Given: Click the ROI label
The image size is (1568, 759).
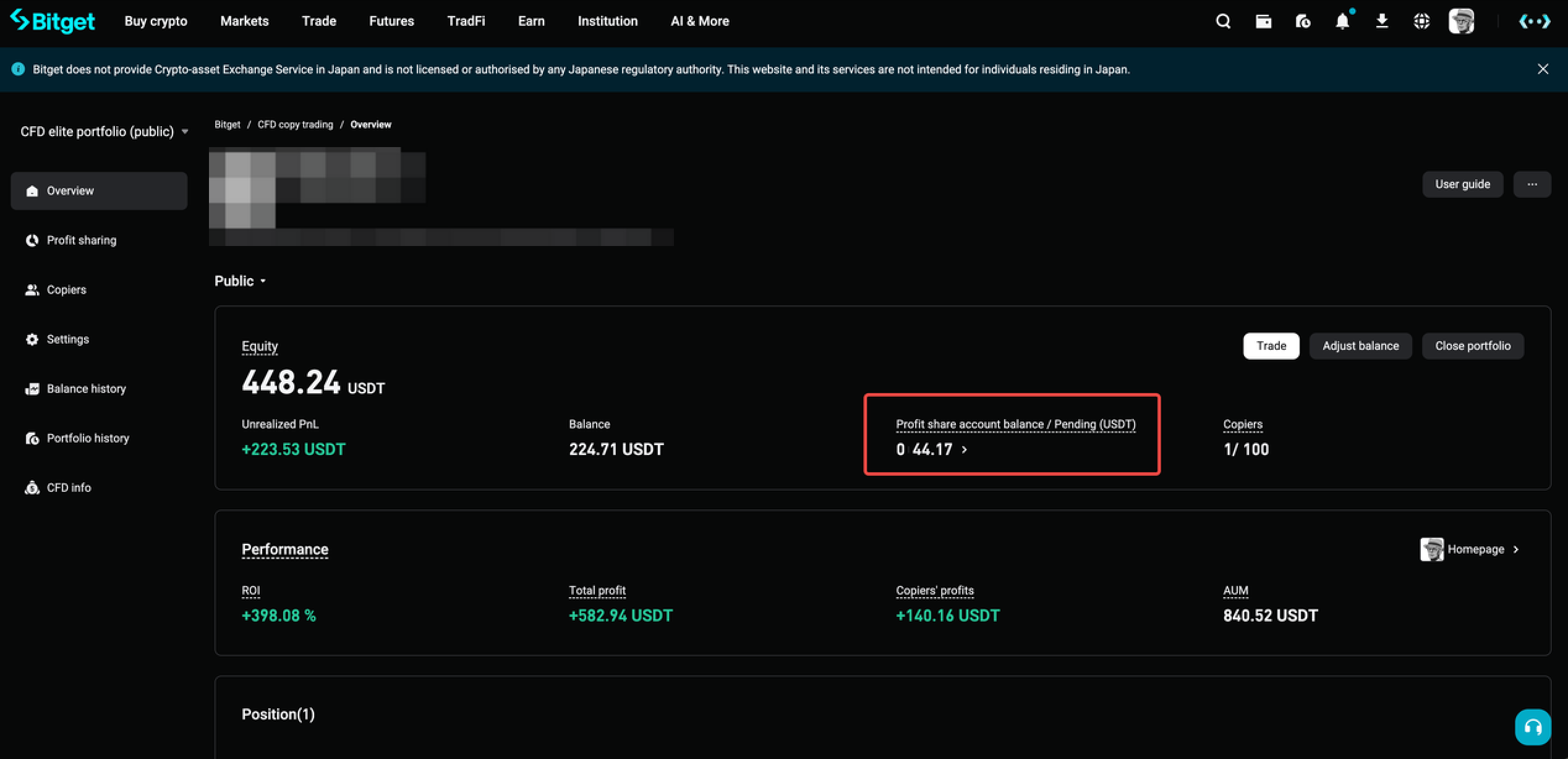Looking at the screenshot, I should 250,591.
